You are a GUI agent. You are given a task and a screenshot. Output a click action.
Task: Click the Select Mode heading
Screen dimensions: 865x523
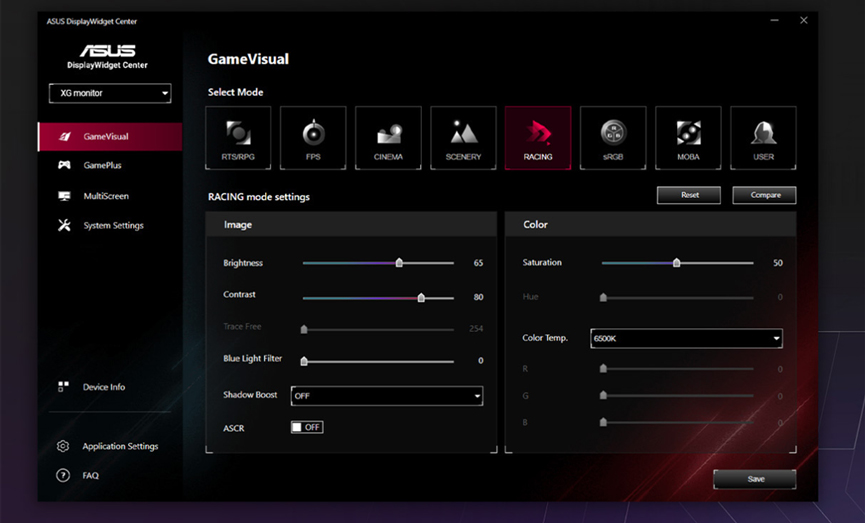(236, 92)
